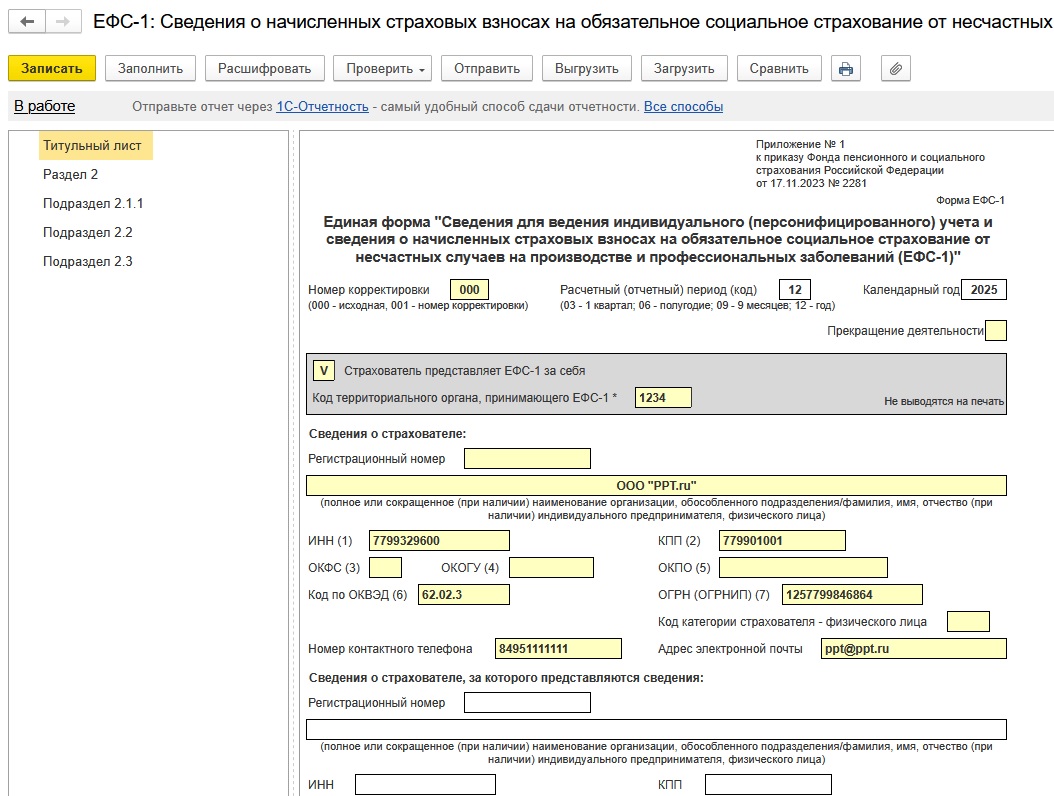Select 'Раздел 2' in the section list
This screenshot has height=796, width=1054.
tap(70, 174)
